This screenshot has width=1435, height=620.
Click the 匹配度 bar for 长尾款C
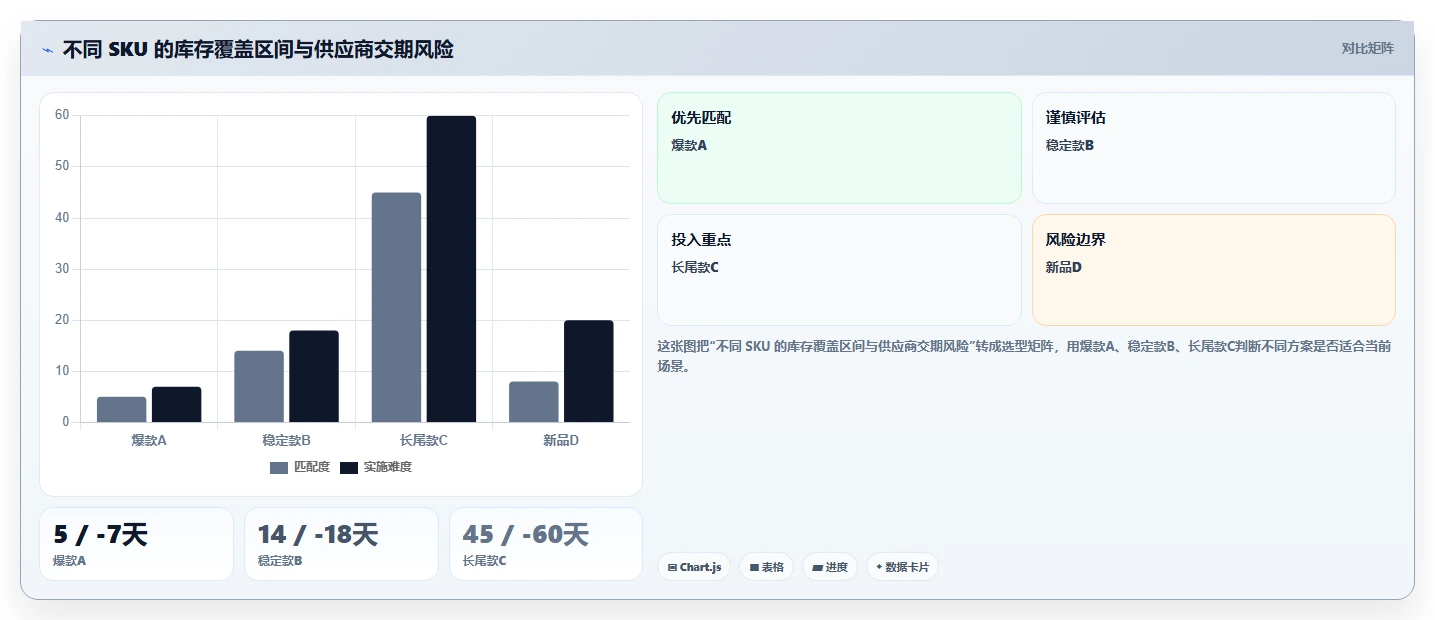point(396,307)
